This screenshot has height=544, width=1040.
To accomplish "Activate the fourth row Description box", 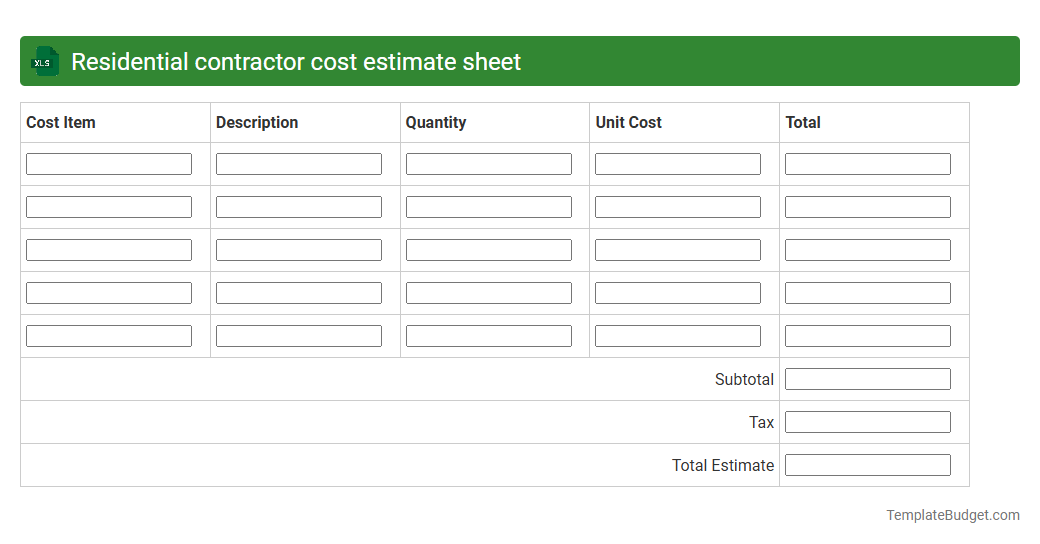I will (x=298, y=293).
